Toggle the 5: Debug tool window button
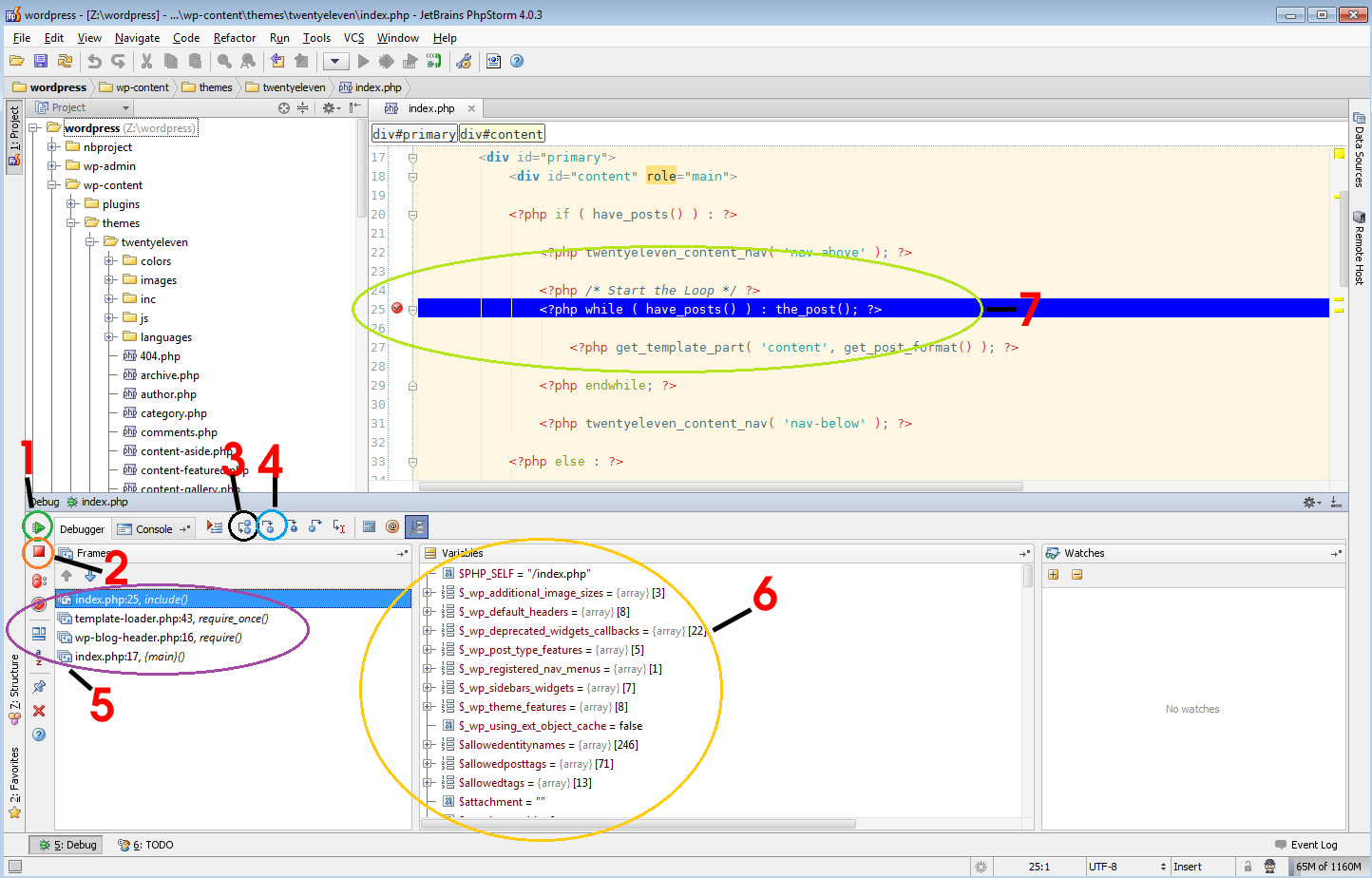Screen dimensions: 1372x878 click(67, 845)
